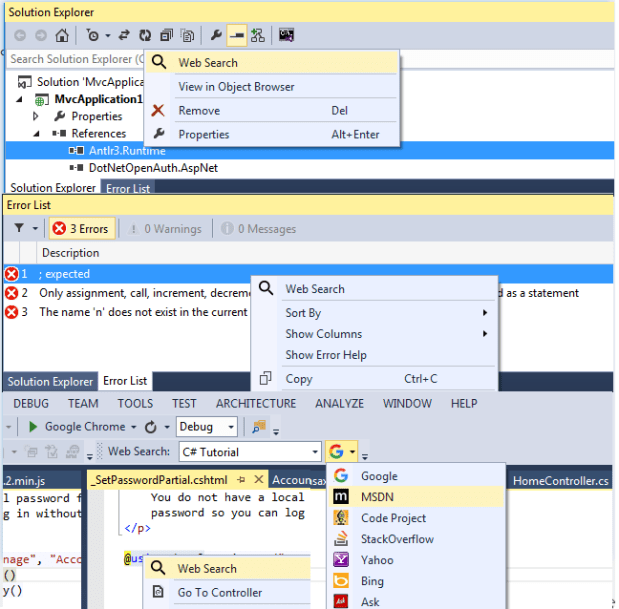Click the Pending Changes Filter clock icon
This screenshot has width=619, height=609.
point(92,36)
